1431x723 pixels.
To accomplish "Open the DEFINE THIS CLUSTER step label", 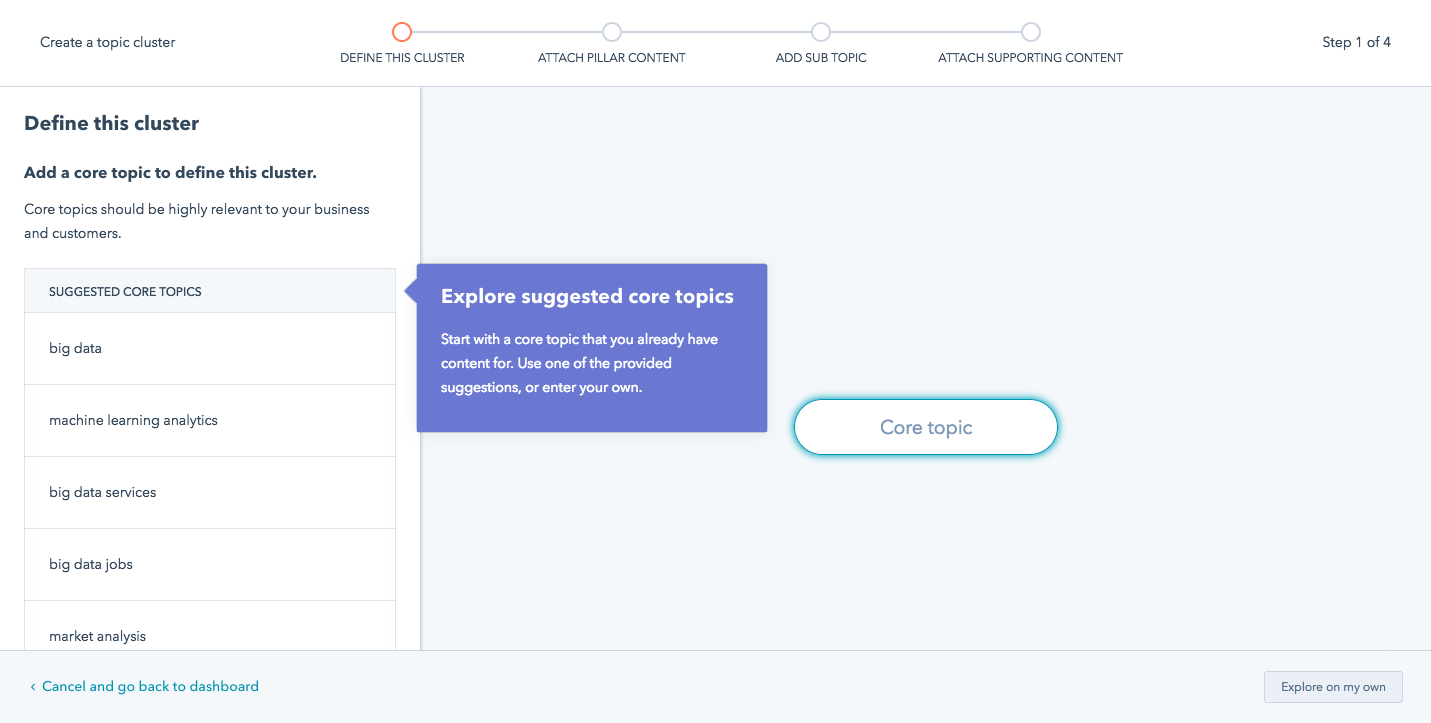I will click(x=402, y=58).
